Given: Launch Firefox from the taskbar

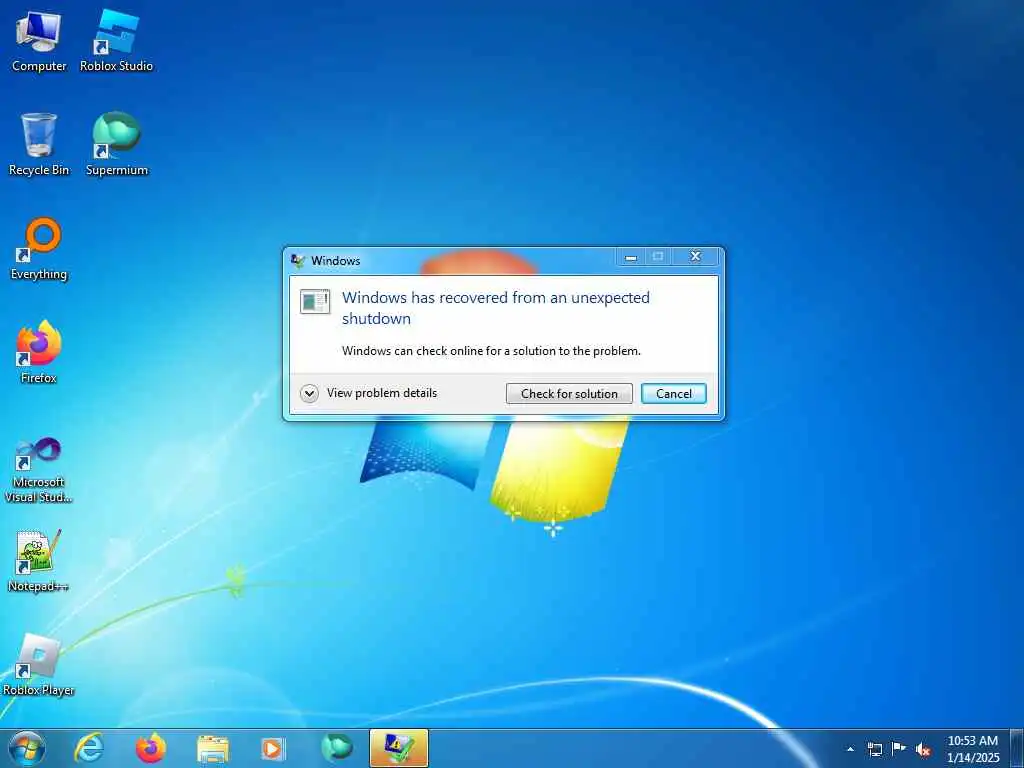Looking at the screenshot, I should (150, 748).
